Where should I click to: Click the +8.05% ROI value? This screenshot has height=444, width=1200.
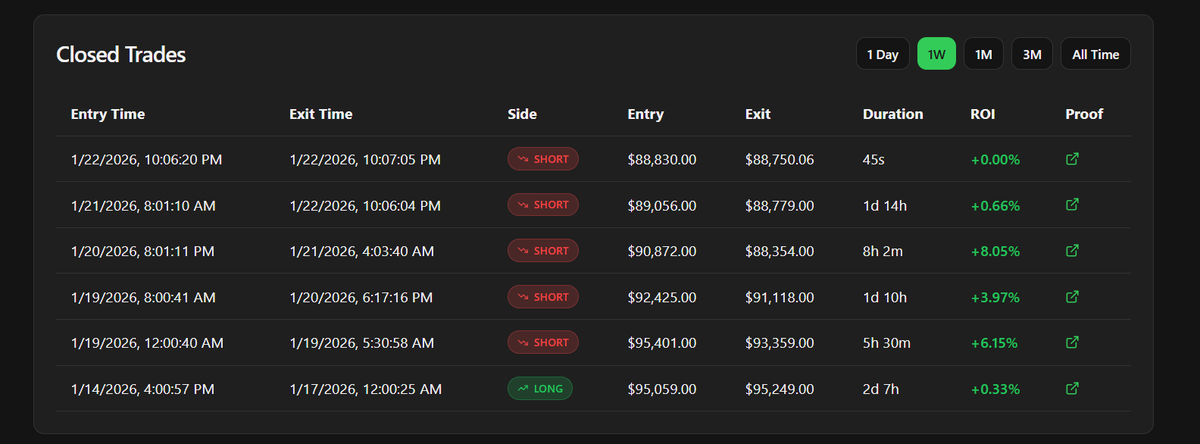(x=995, y=251)
